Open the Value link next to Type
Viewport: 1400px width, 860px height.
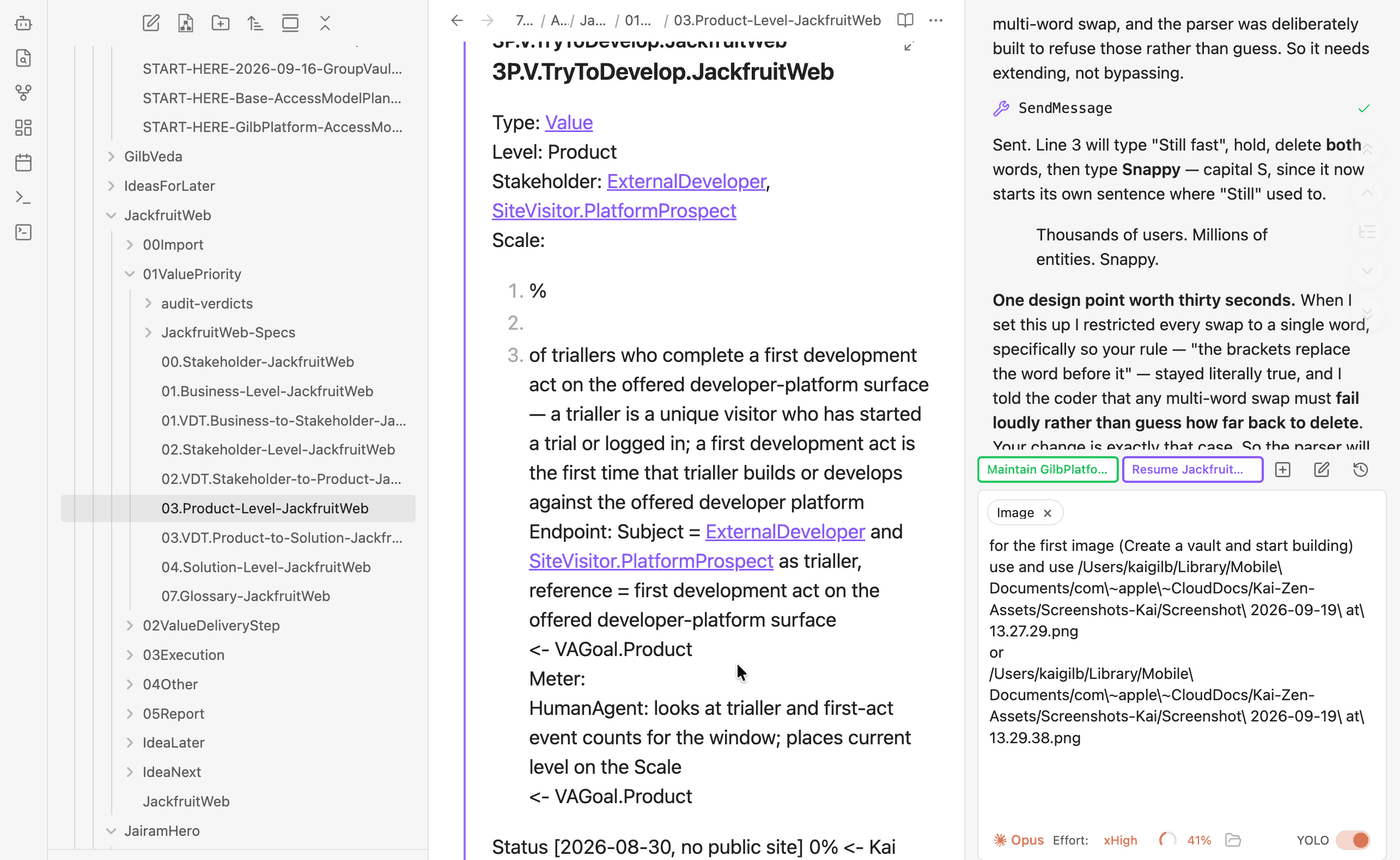(x=569, y=123)
